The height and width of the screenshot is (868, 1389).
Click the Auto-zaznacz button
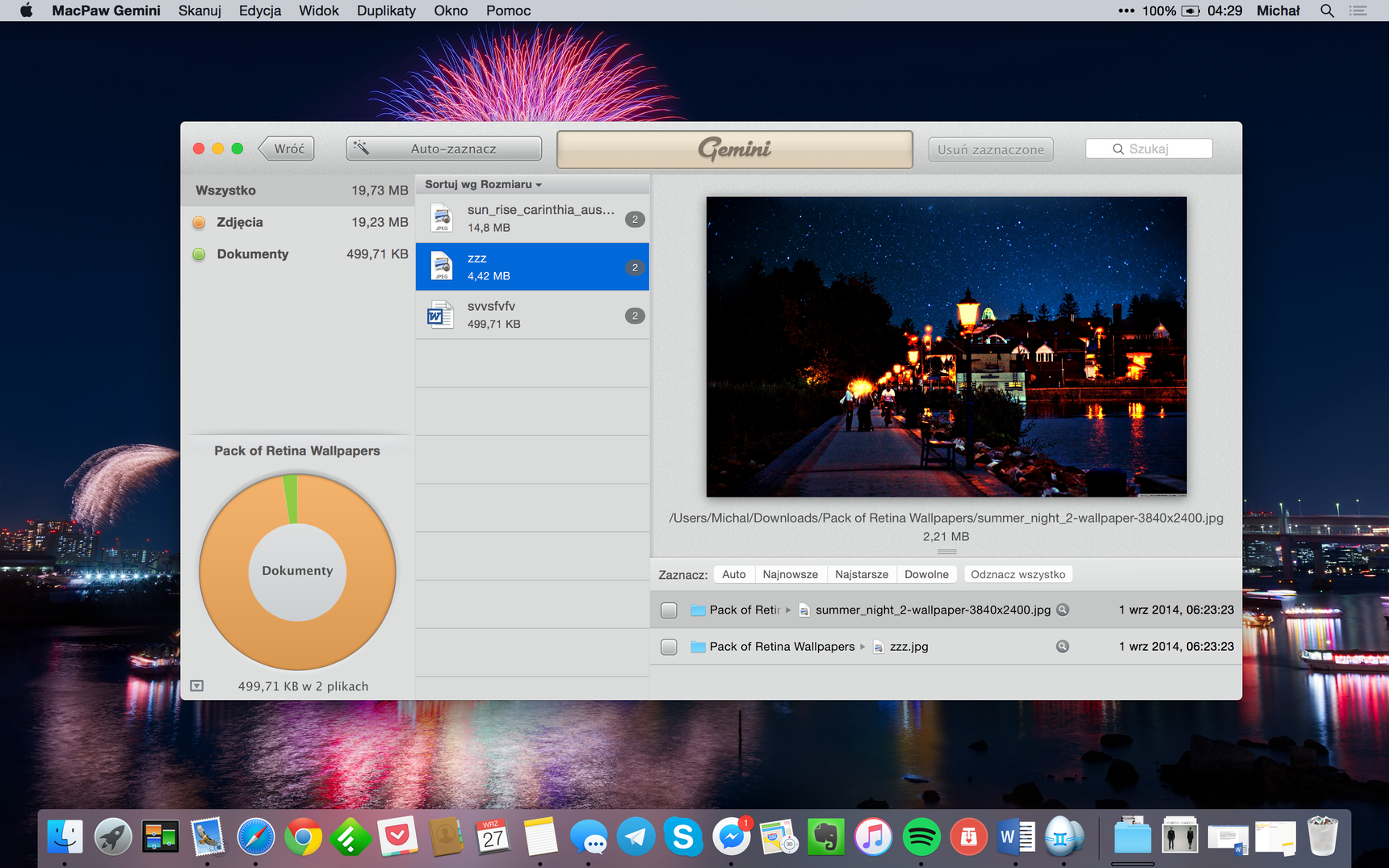[x=444, y=149]
